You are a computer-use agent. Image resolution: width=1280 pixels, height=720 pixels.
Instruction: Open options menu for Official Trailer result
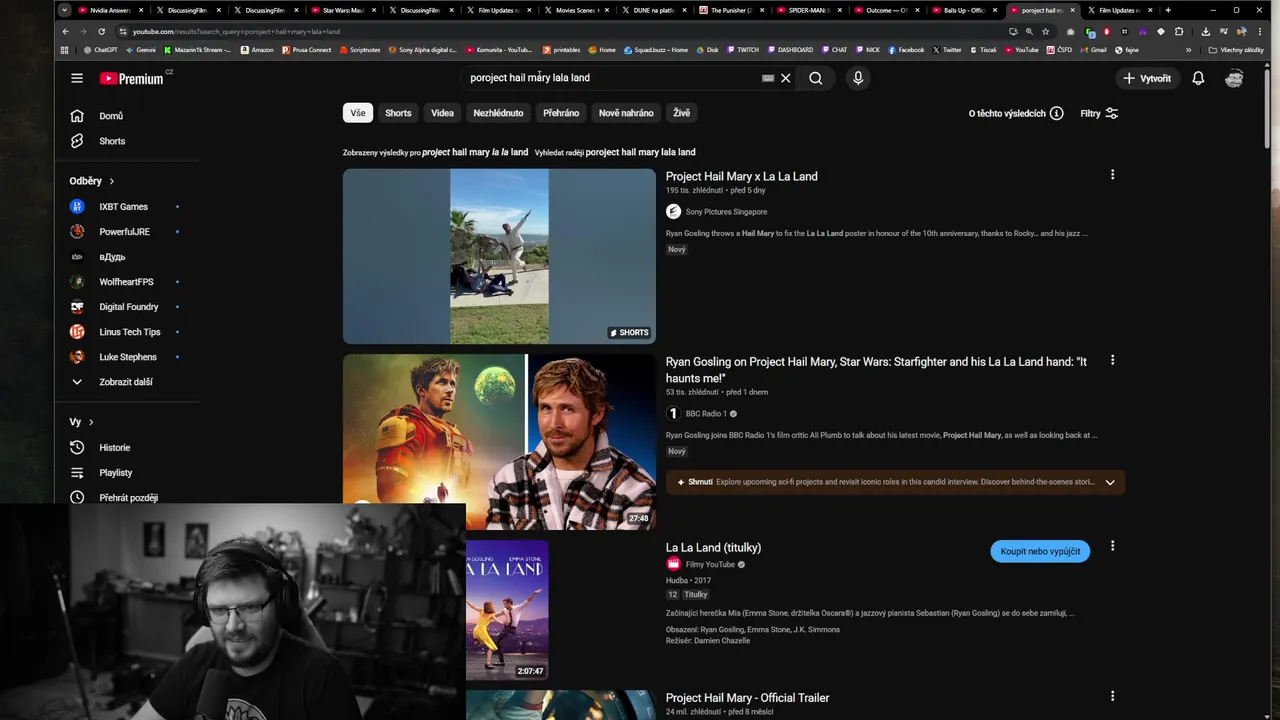tap(1112, 696)
